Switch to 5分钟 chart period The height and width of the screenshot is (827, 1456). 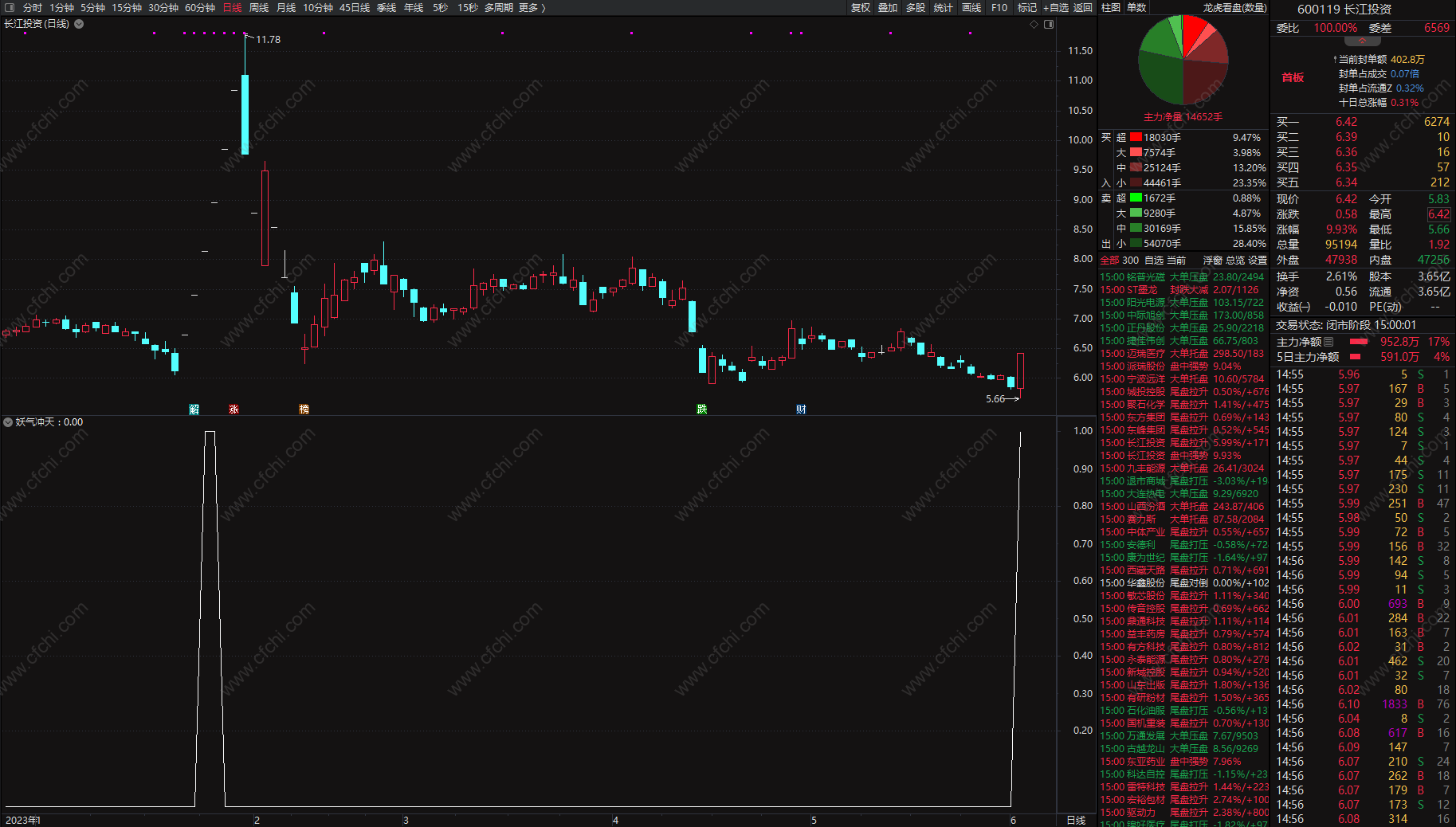92,7
